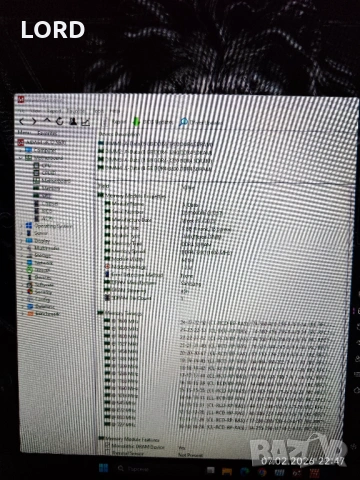The image size is (360, 480).
Task: Click the Benchmark icon in the tree
Action: 30,314
